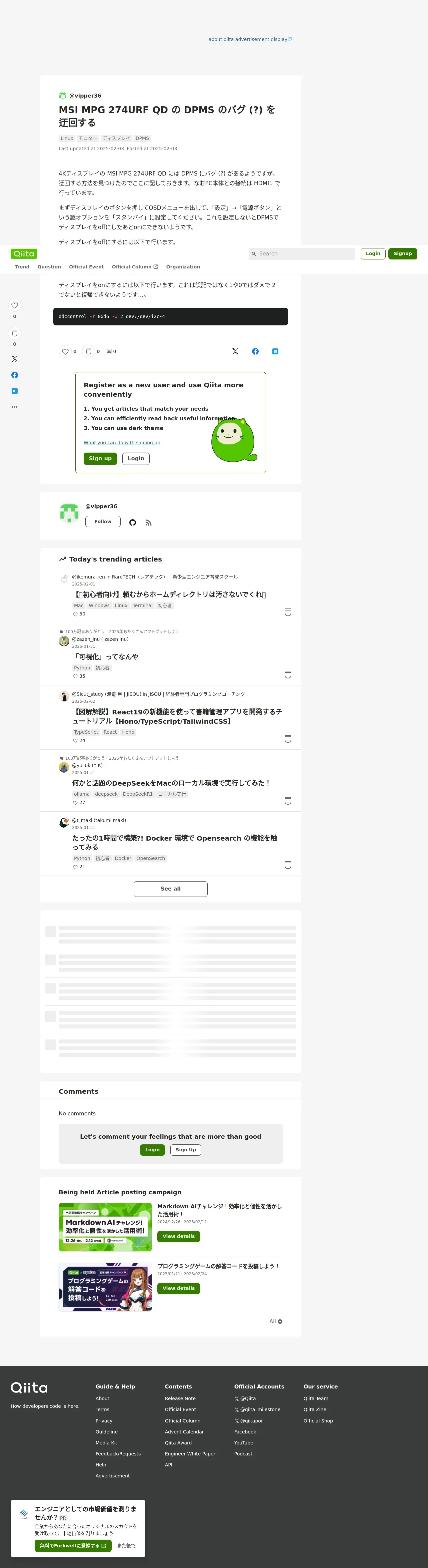Open the Organization tab

[x=183, y=267]
